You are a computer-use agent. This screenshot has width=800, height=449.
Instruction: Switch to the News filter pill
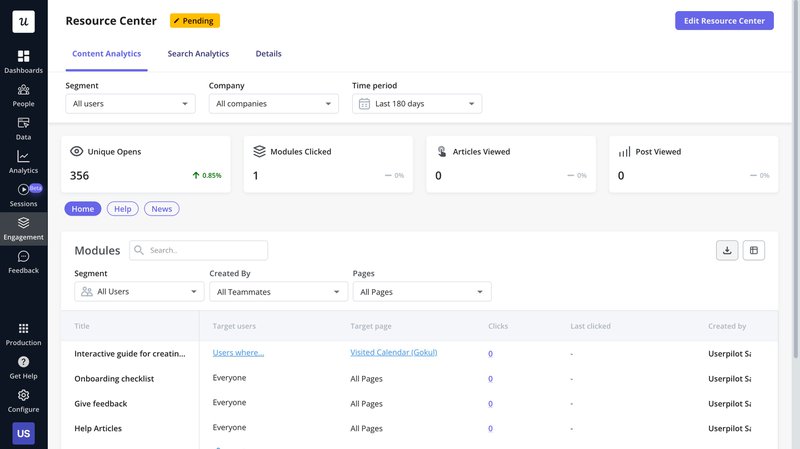161,209
